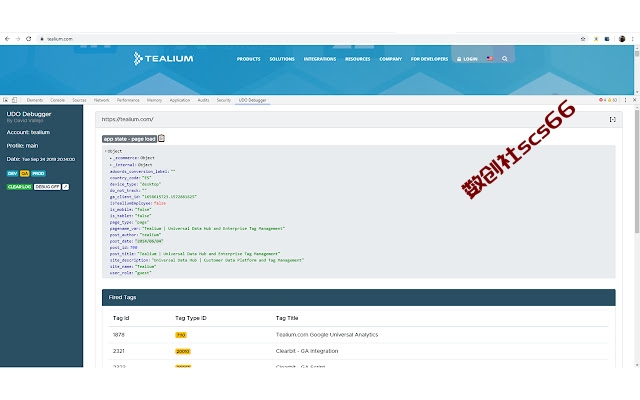Click the Tealium logo
This screenshot has height=400, width=640.
pos(163,58)
